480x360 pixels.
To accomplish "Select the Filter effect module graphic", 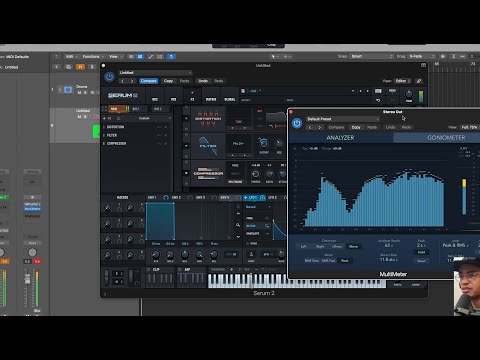I will pyautogui.click(x=208, y=146).
